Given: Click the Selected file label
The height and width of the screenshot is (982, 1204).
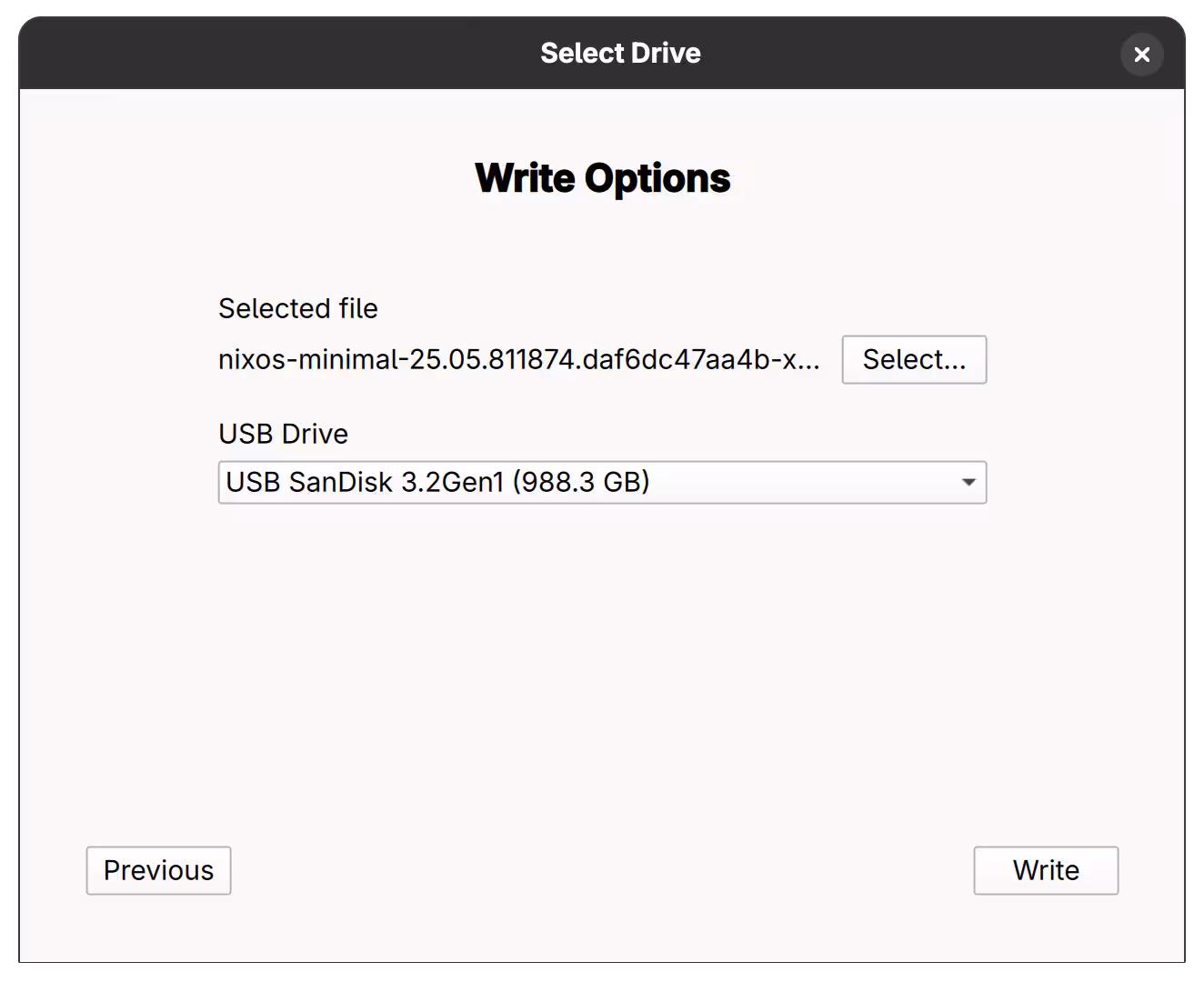Looking at the screenshot, I should coord(297,308).
